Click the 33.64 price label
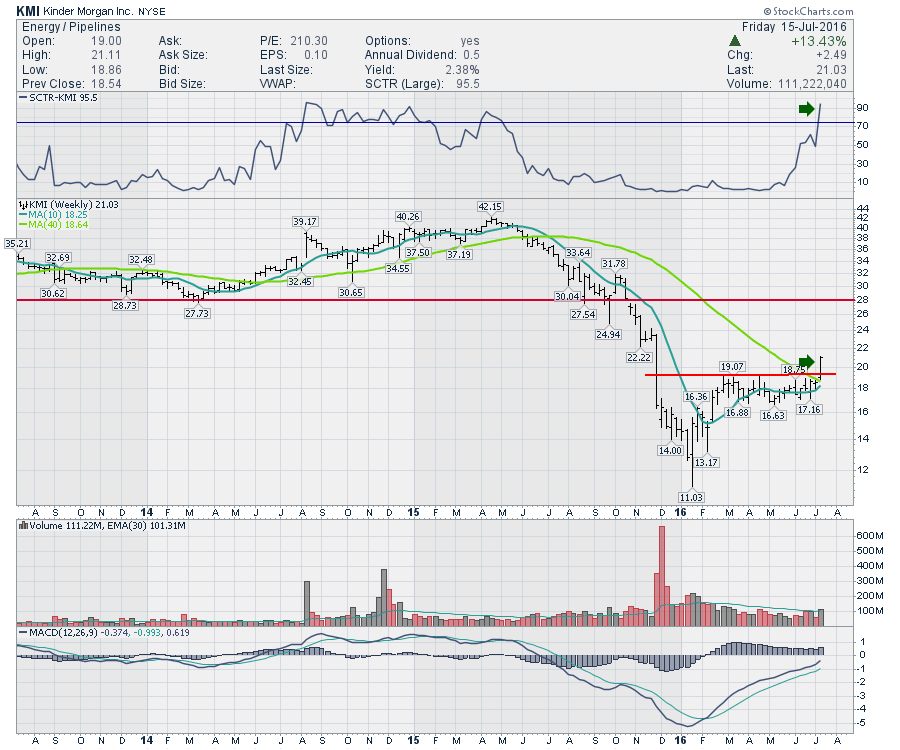Image resolution: width=900 pixels, height=750 pixels. [x=578, y=252]
